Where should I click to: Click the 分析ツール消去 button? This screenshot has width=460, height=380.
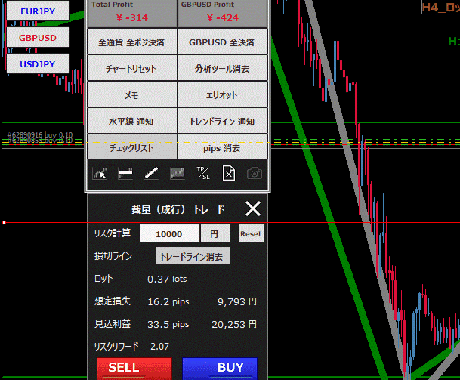pos(222,68)
